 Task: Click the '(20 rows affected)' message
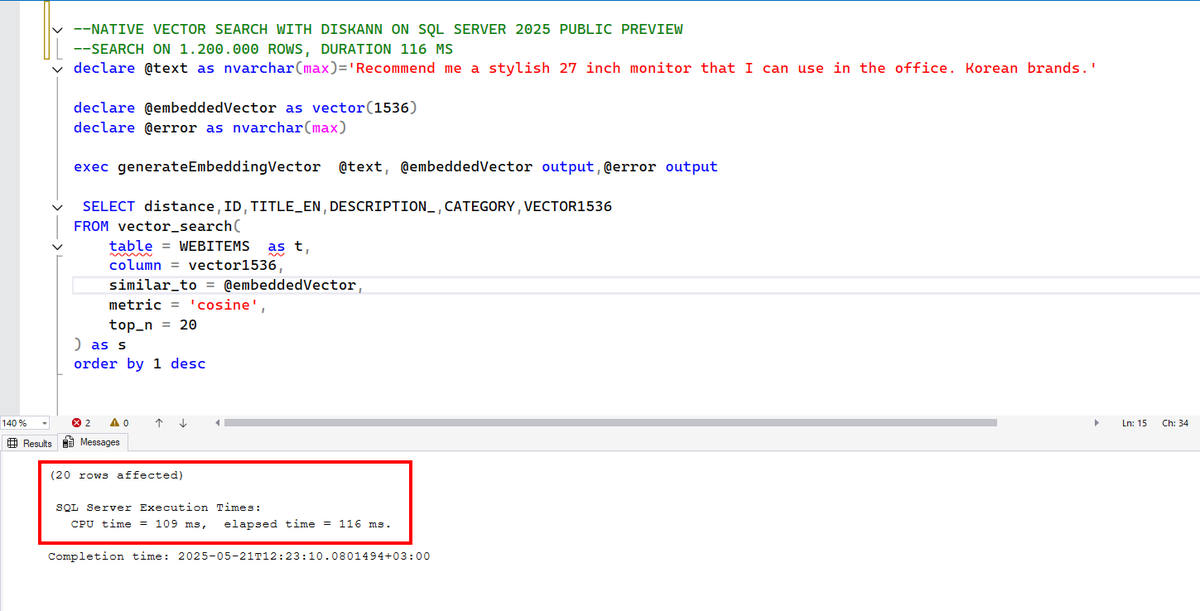pyautogui.click(x=116, y=475)
